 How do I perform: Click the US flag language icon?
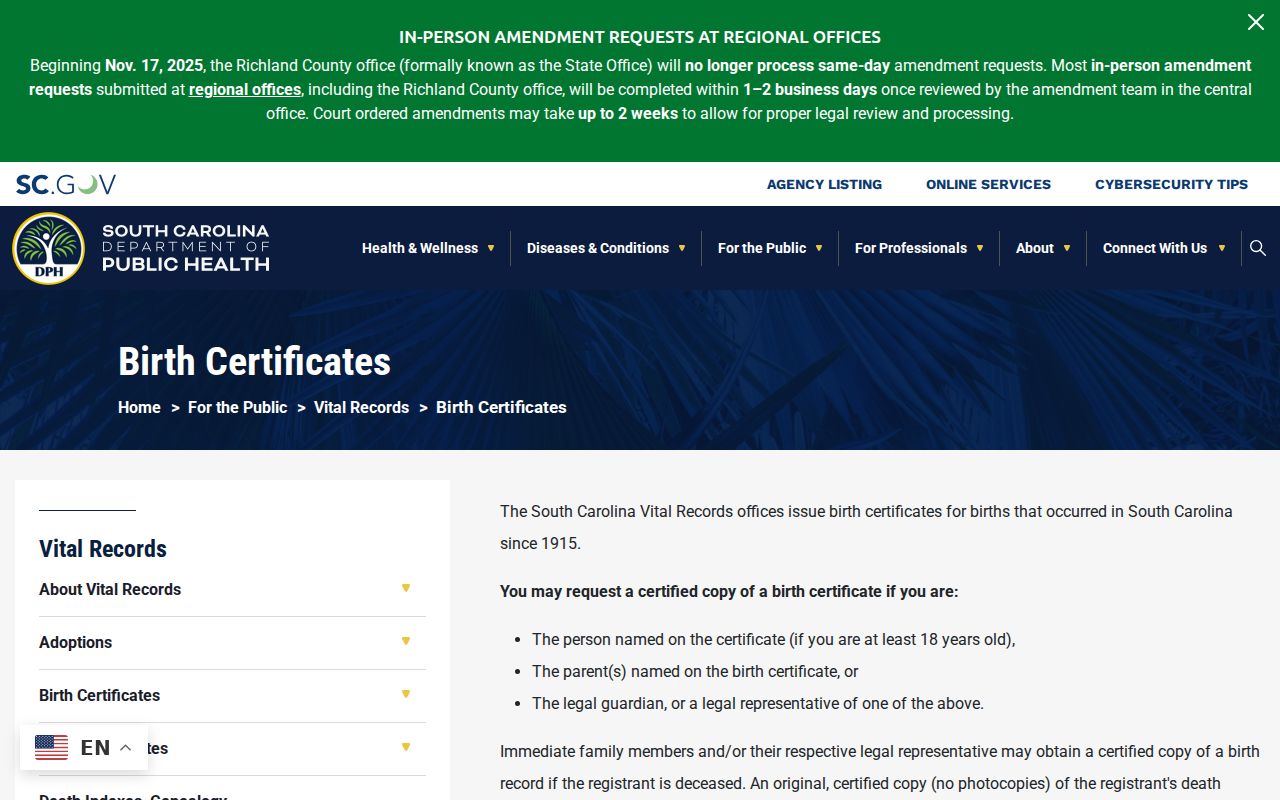point(51,747)
